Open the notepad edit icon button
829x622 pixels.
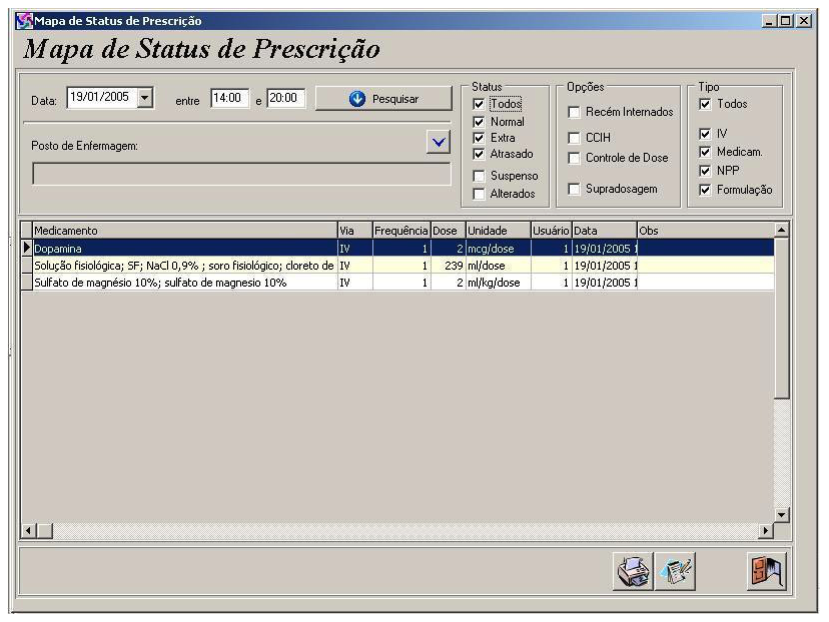pyautogui.click(x=675, y=571)
